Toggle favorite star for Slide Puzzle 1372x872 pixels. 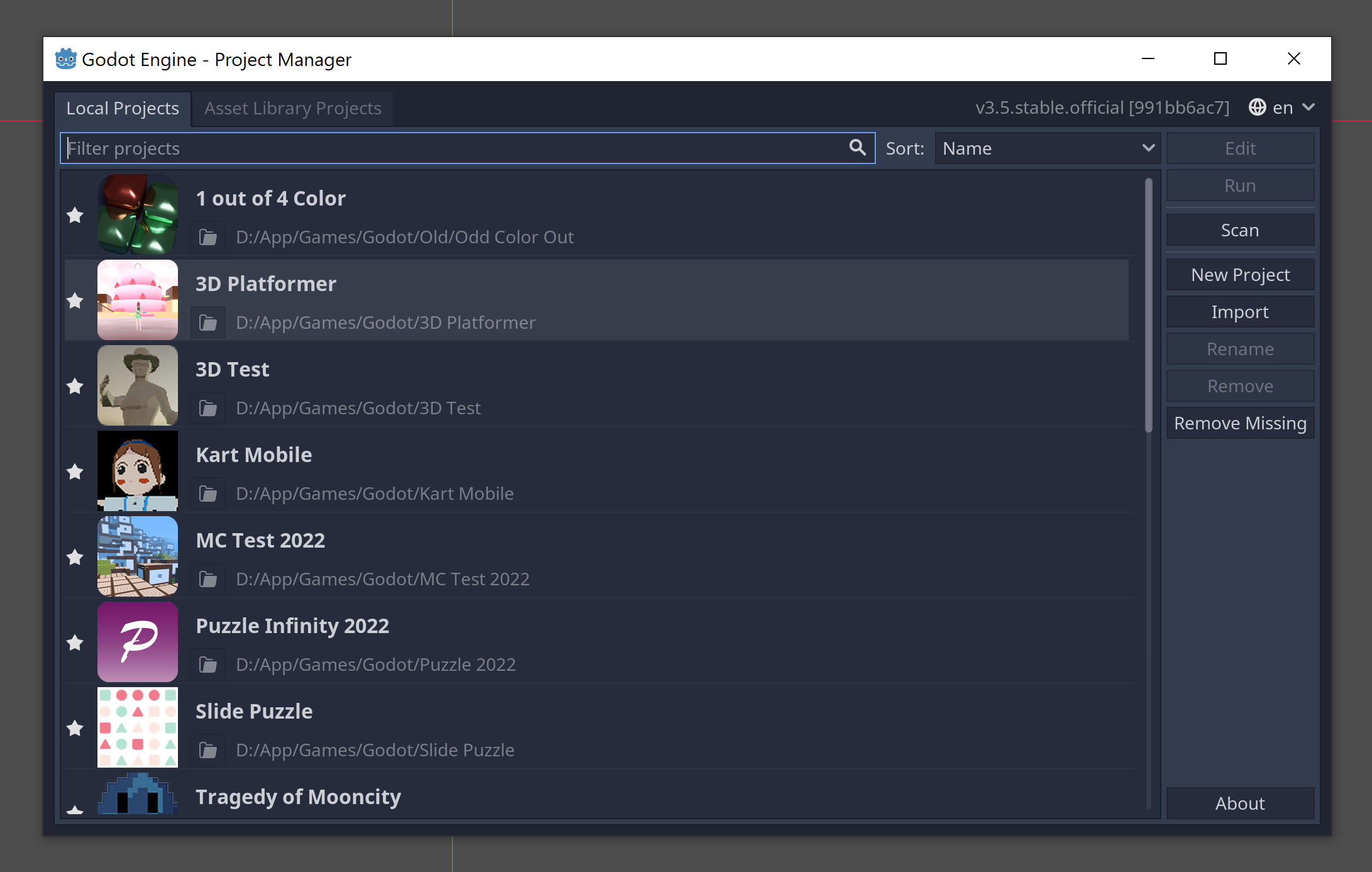point(75,728)
